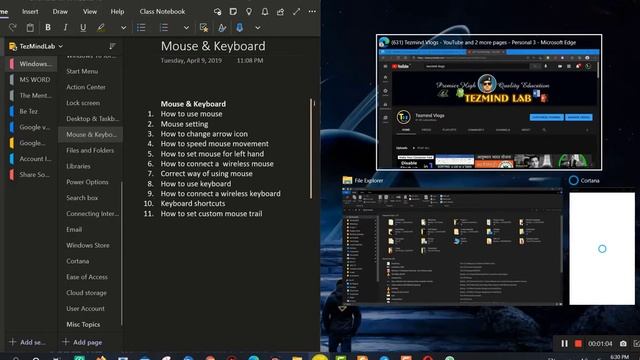Insert a numbered list
This screenshot has width=640, height=360.
pos(164,27)
